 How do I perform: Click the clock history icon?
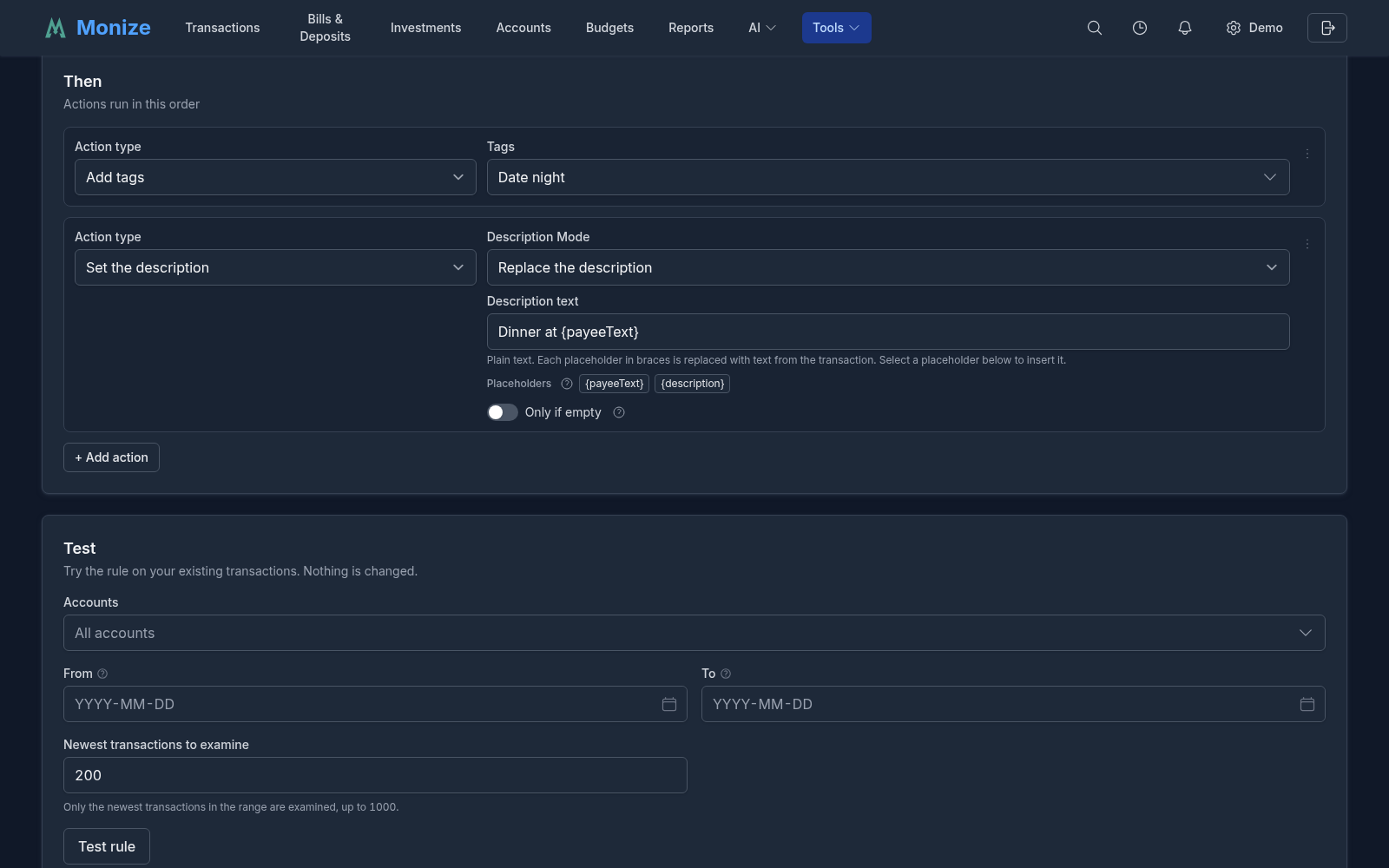(1140, 28)
